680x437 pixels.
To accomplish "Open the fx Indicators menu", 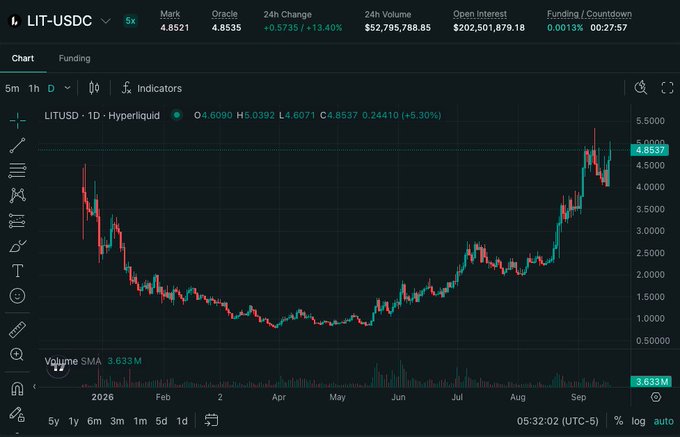I will click(151, 88).
